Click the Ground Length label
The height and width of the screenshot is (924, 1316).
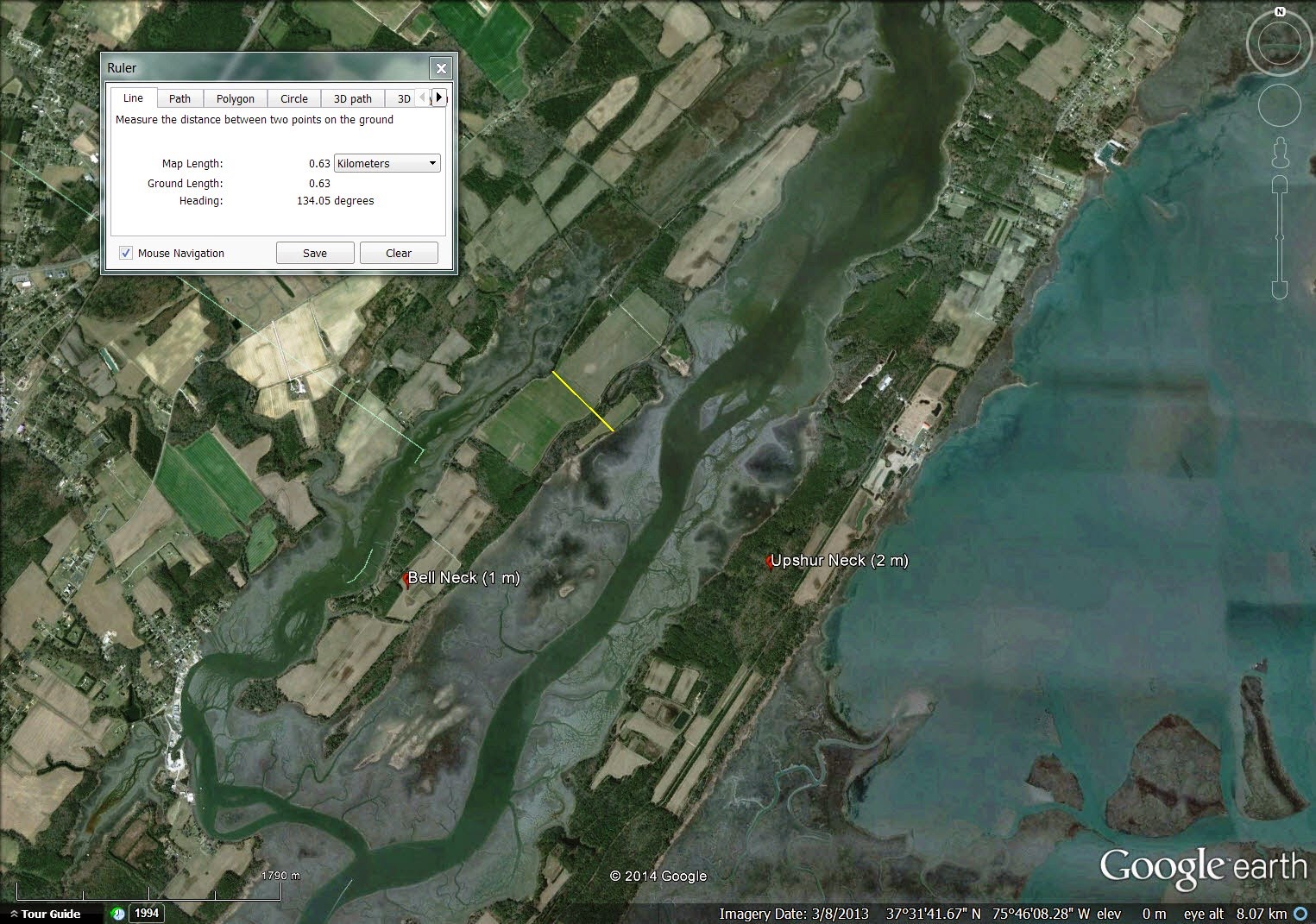point(185,183)
